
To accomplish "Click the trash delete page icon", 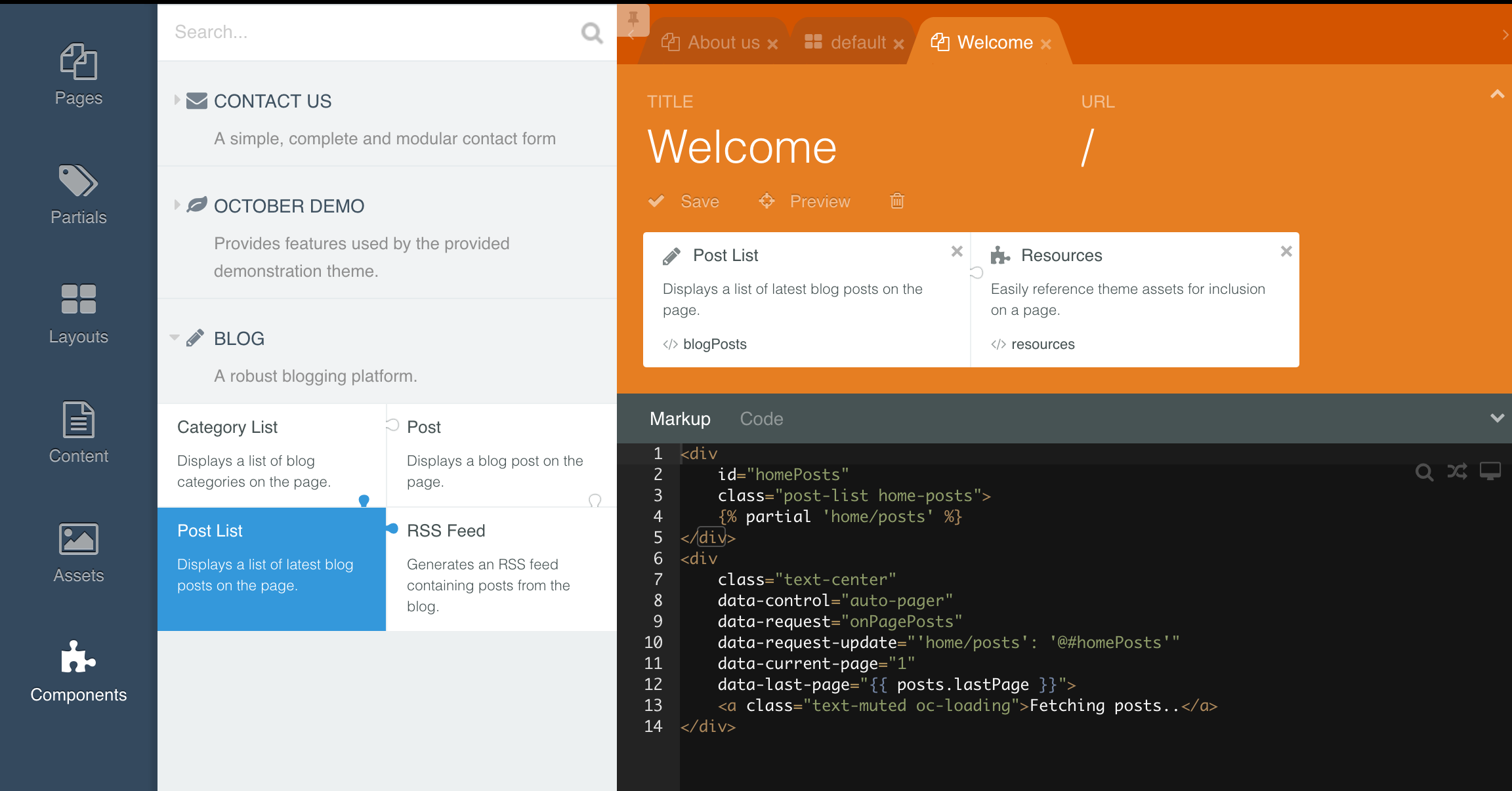I will 897,201.
